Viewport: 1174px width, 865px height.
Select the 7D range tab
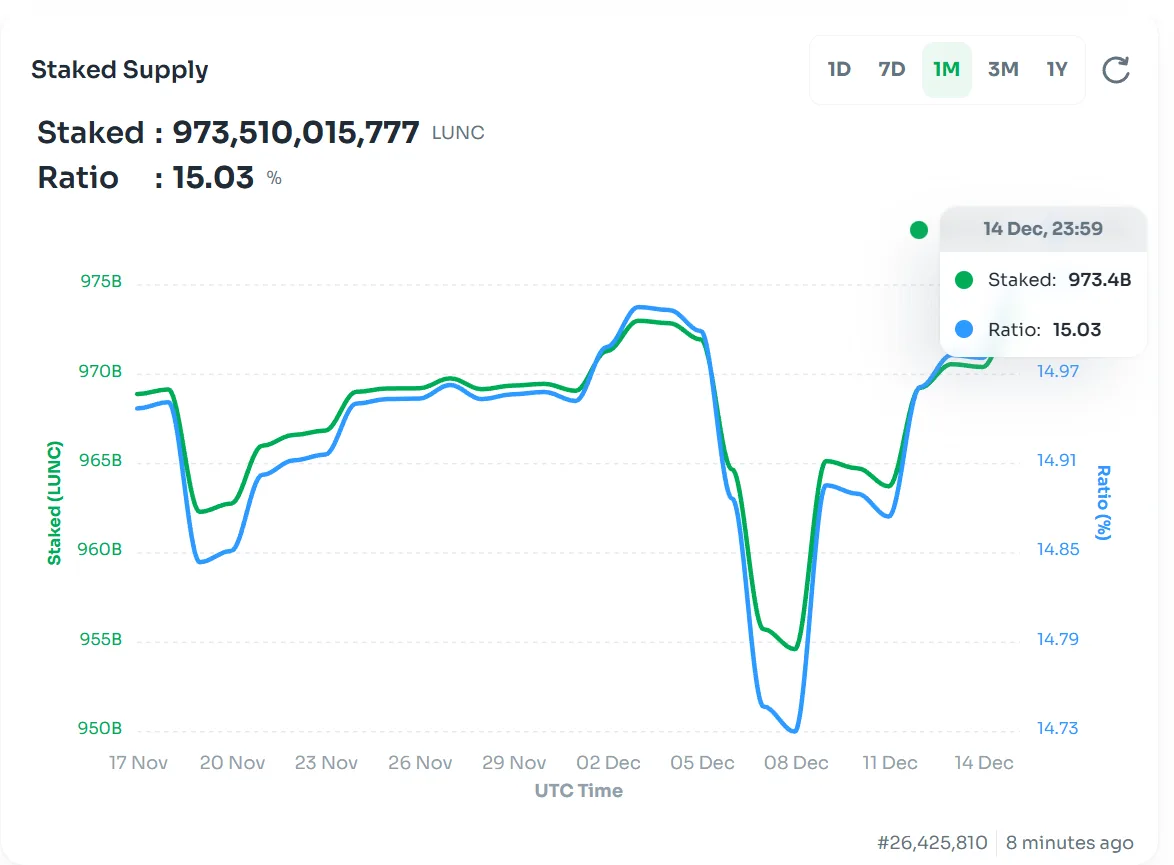892,70
